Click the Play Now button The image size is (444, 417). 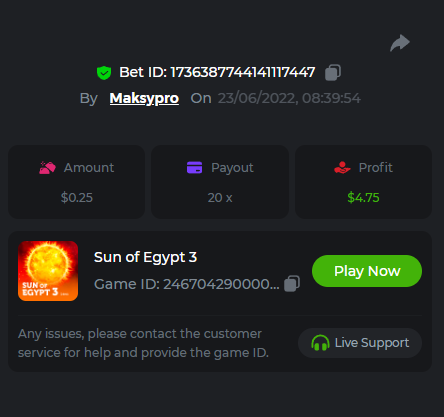[x=367, y=271]
